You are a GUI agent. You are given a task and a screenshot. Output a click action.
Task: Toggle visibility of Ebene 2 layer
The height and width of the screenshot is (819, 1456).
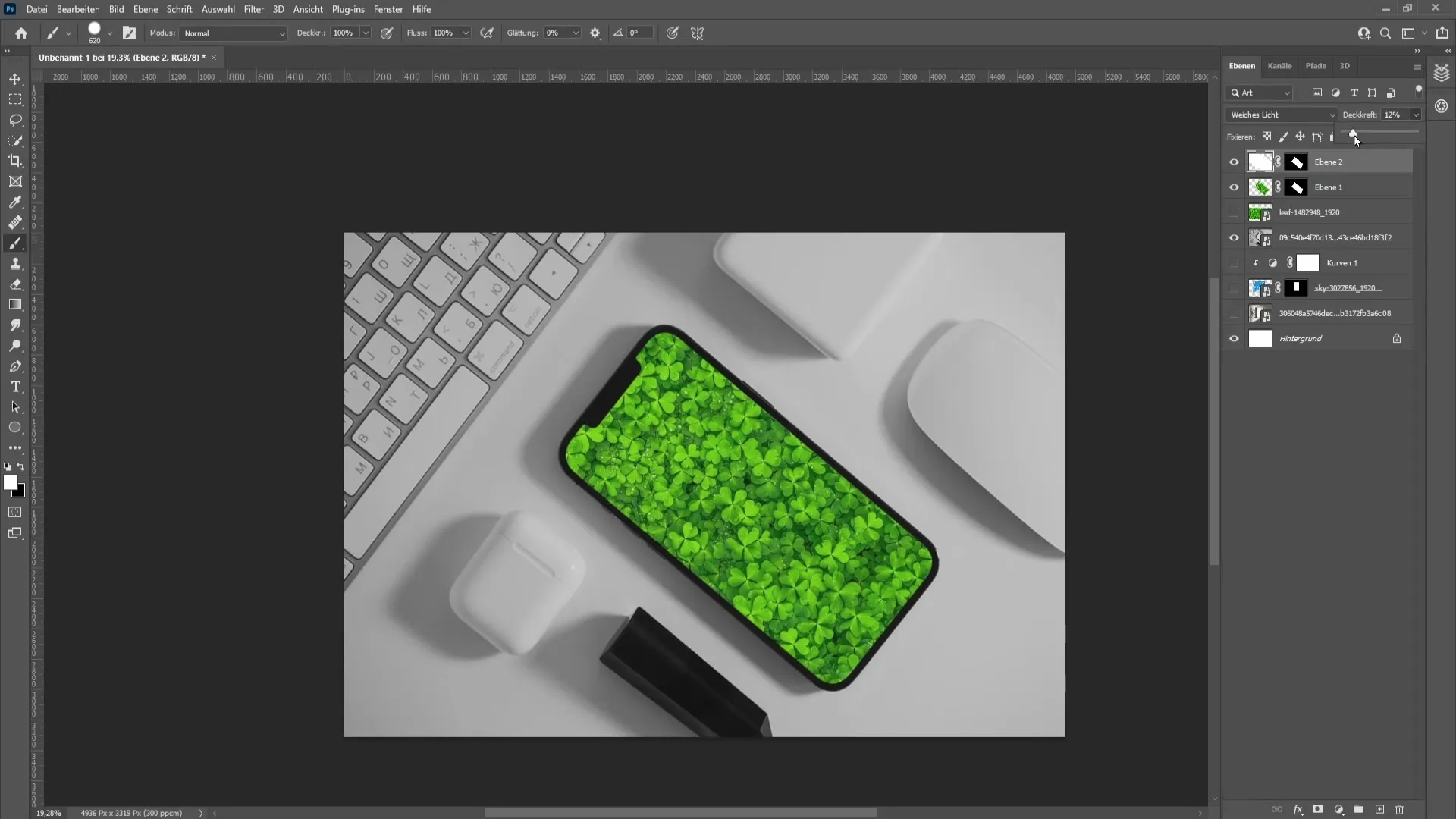pos(1233,161)
